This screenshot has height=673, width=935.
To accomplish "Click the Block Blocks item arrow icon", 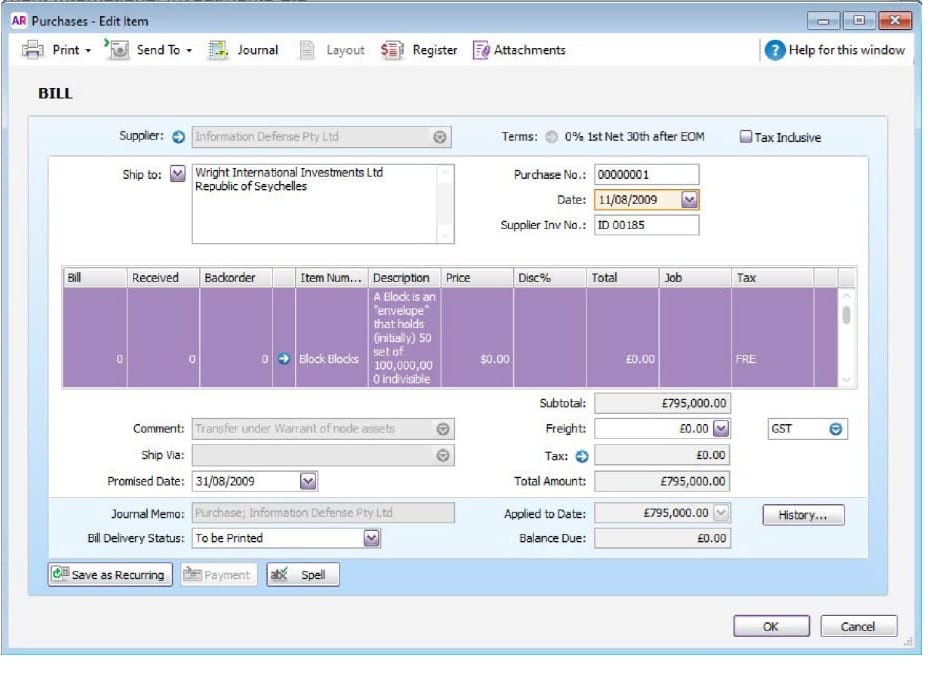I will point(283,359).
